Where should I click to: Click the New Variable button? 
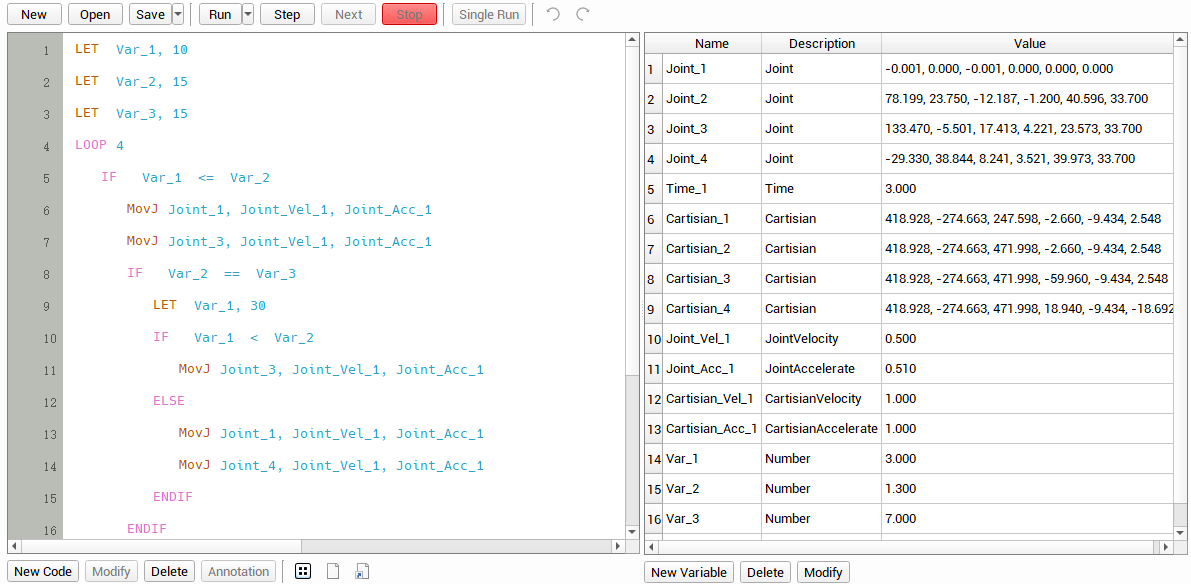[x=688, y=572]
